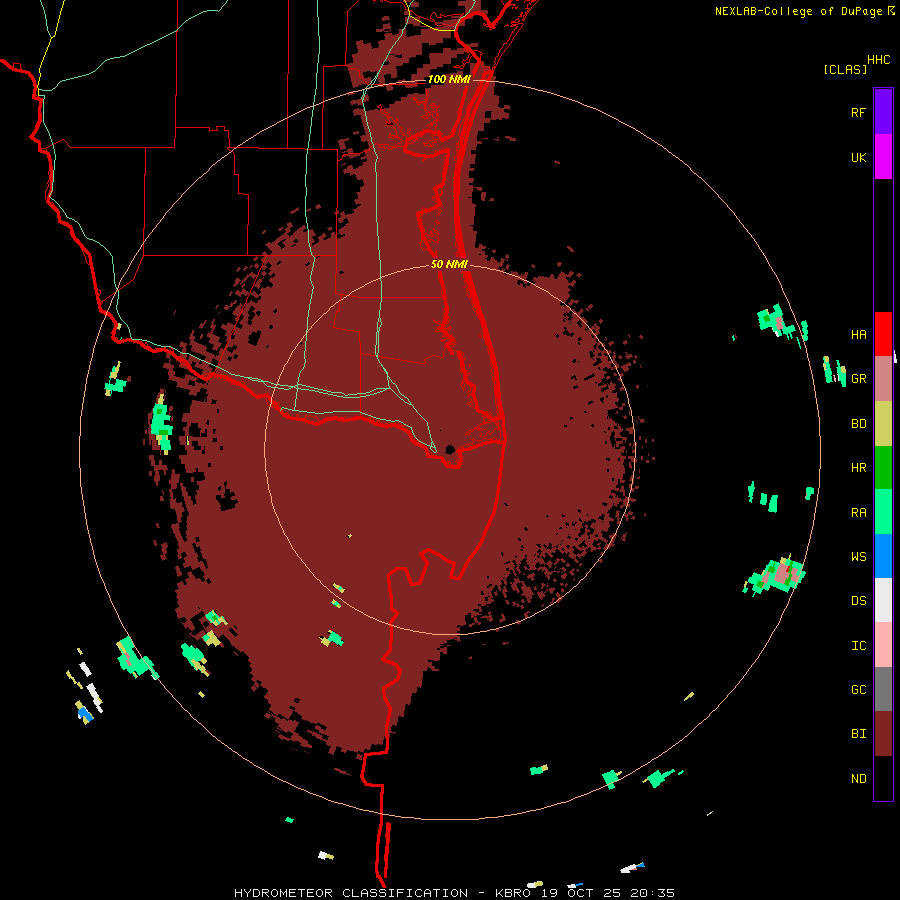Click the radar site black dot

450,449
